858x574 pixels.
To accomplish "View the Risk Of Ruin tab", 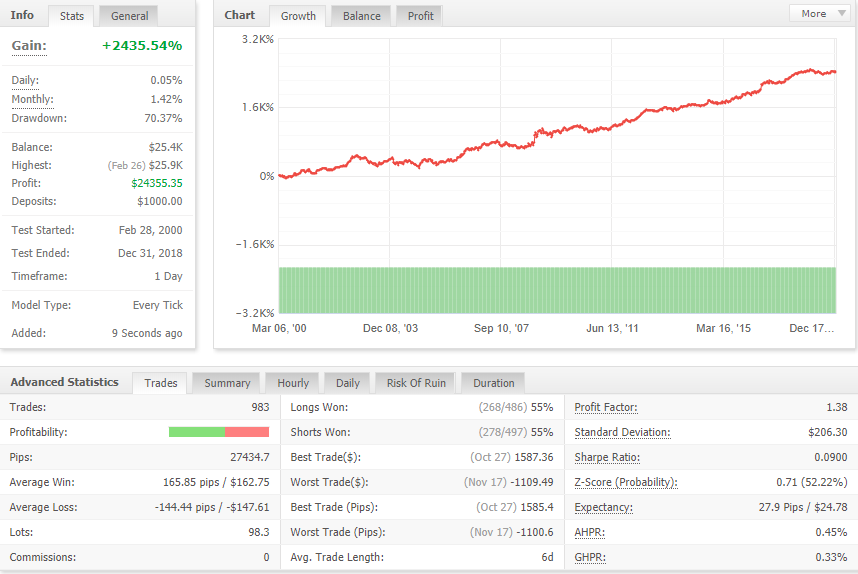I will coord(416,383).
